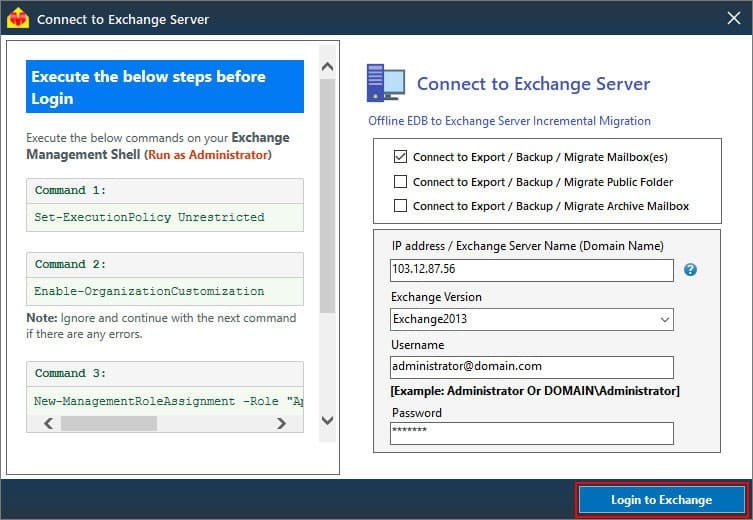This screenshot has width=753, height=520.
Task: Click the instructions panel scroll up arrow
Action: click(328, 66)
